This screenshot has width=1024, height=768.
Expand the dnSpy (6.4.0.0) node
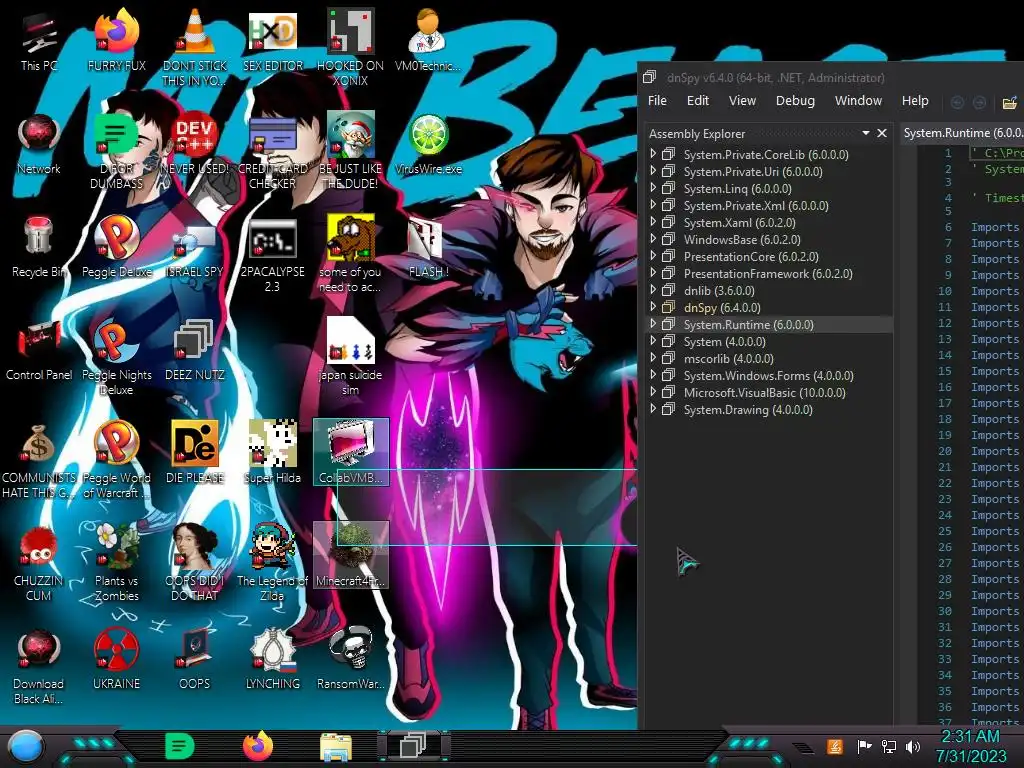pos(653,307)
